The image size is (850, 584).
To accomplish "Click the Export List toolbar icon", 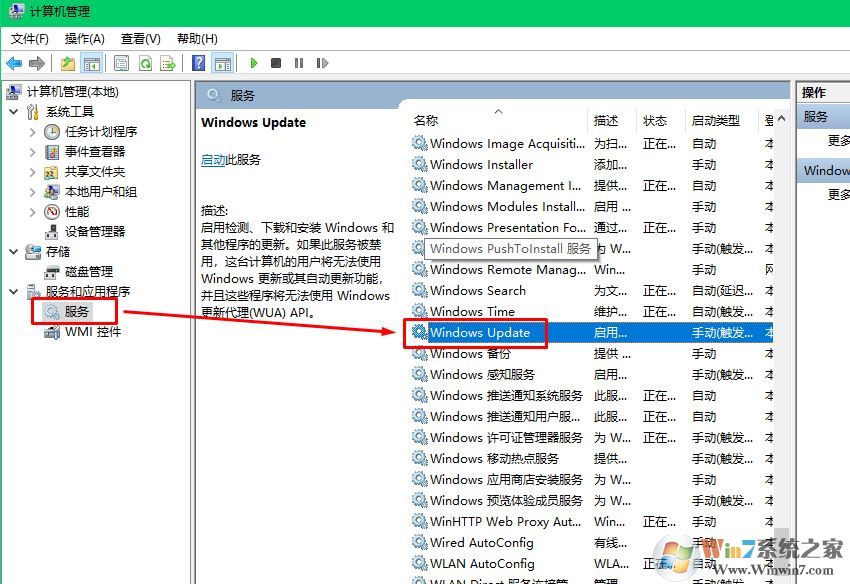I will pyautogui.click(x=169, y=63).
